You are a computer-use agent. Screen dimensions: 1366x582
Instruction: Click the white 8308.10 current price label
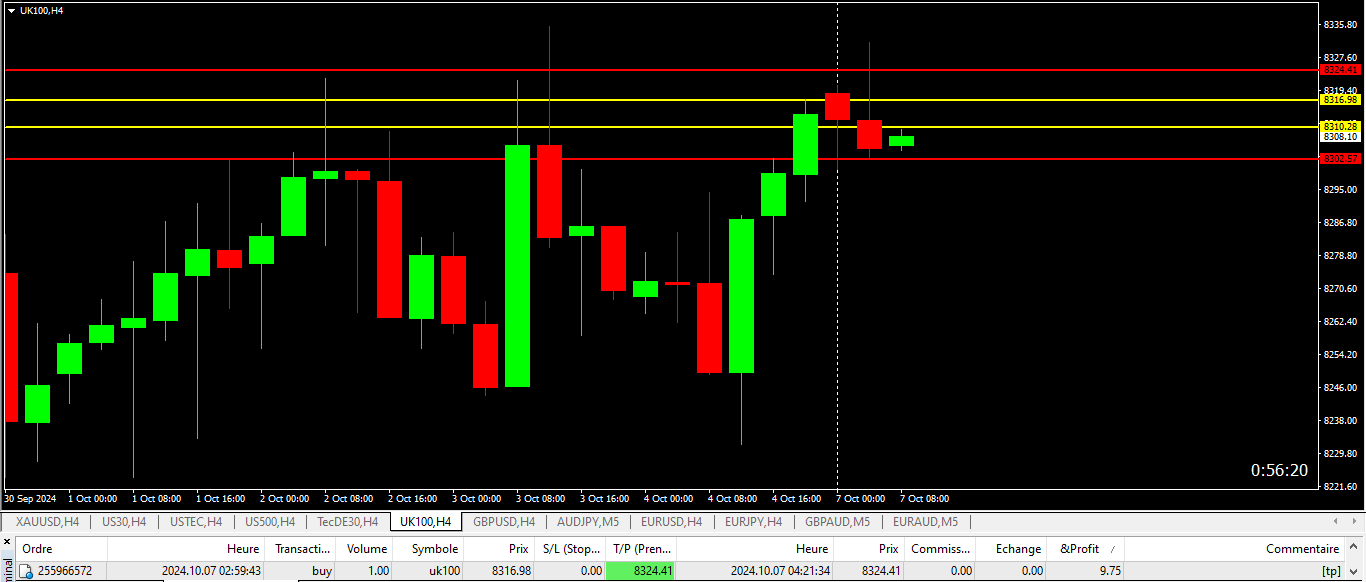(1341, 137)
